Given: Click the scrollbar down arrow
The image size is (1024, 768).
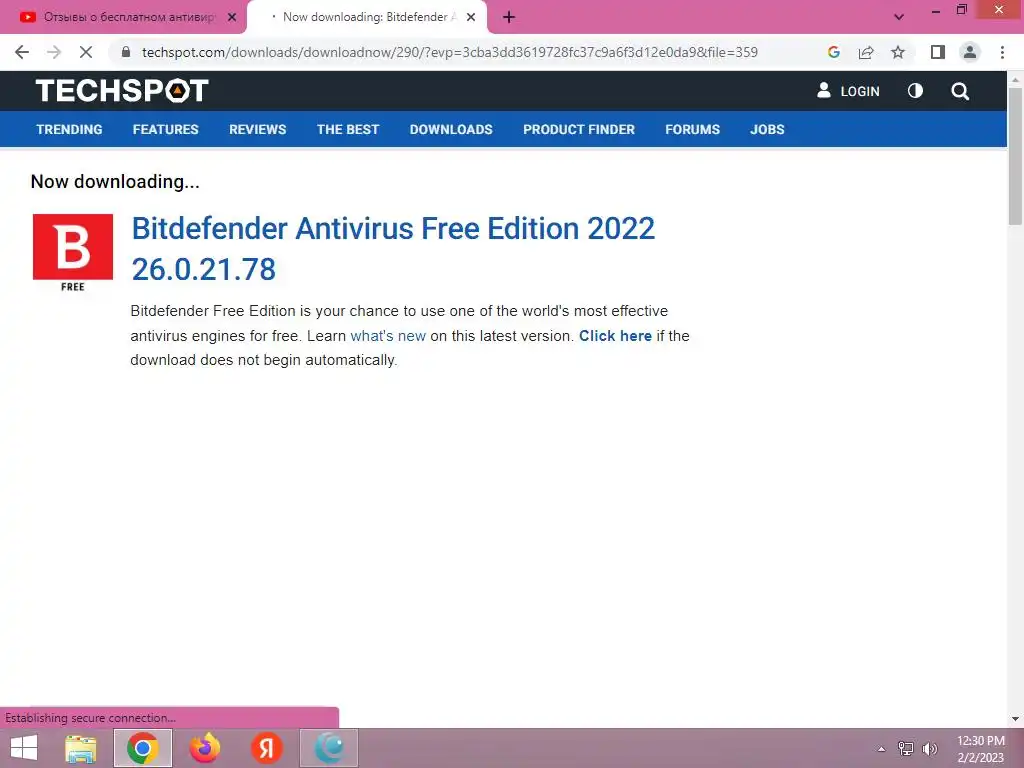Looking at the screenshot, I should (x=1015, y=719).
